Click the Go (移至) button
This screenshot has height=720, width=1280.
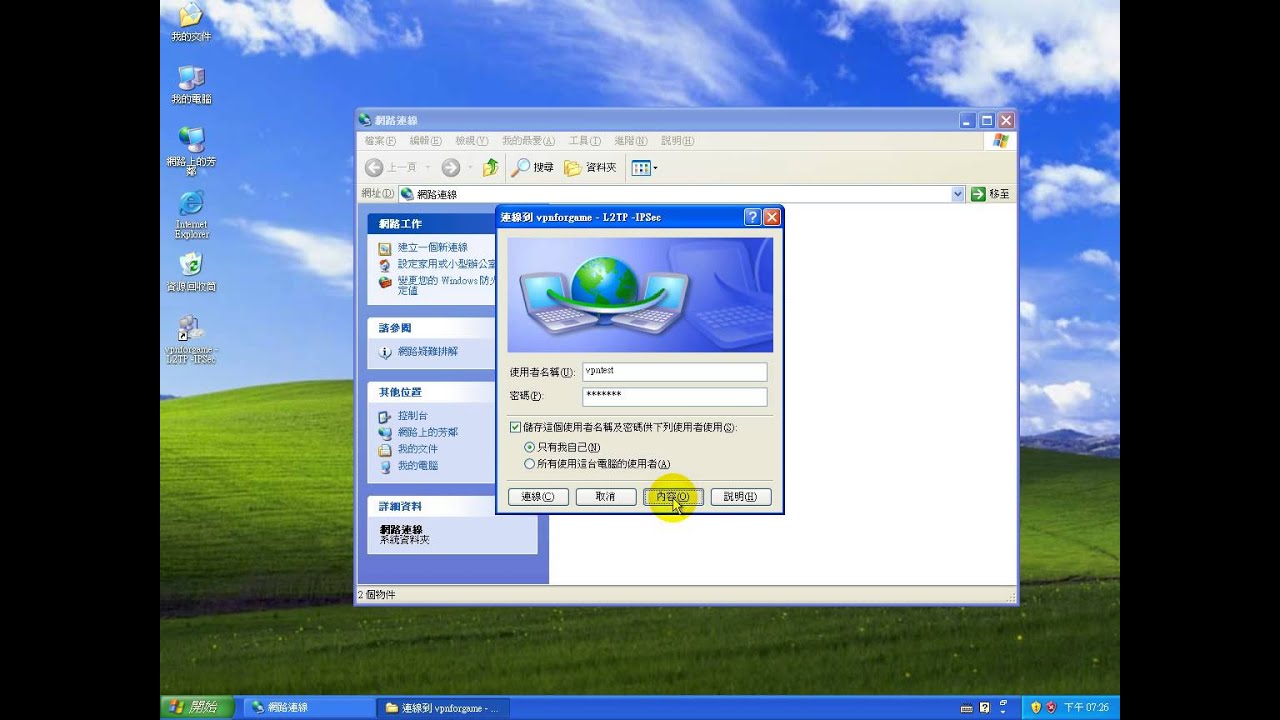point(990,194)
